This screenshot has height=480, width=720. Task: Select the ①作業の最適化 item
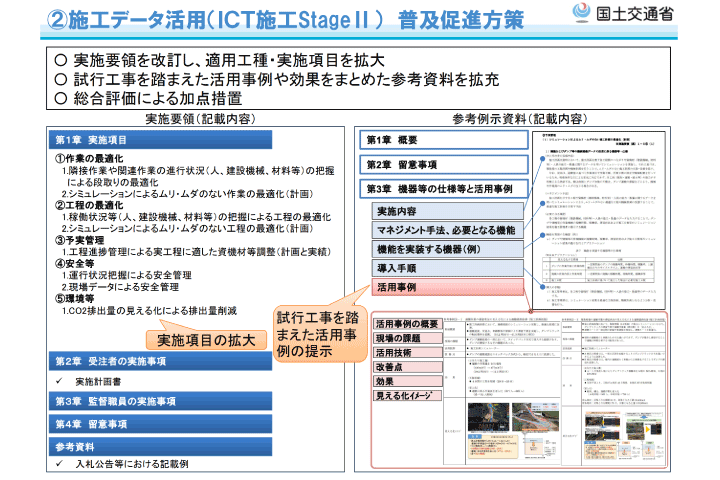pyautogui.click(x=89, y=158)
